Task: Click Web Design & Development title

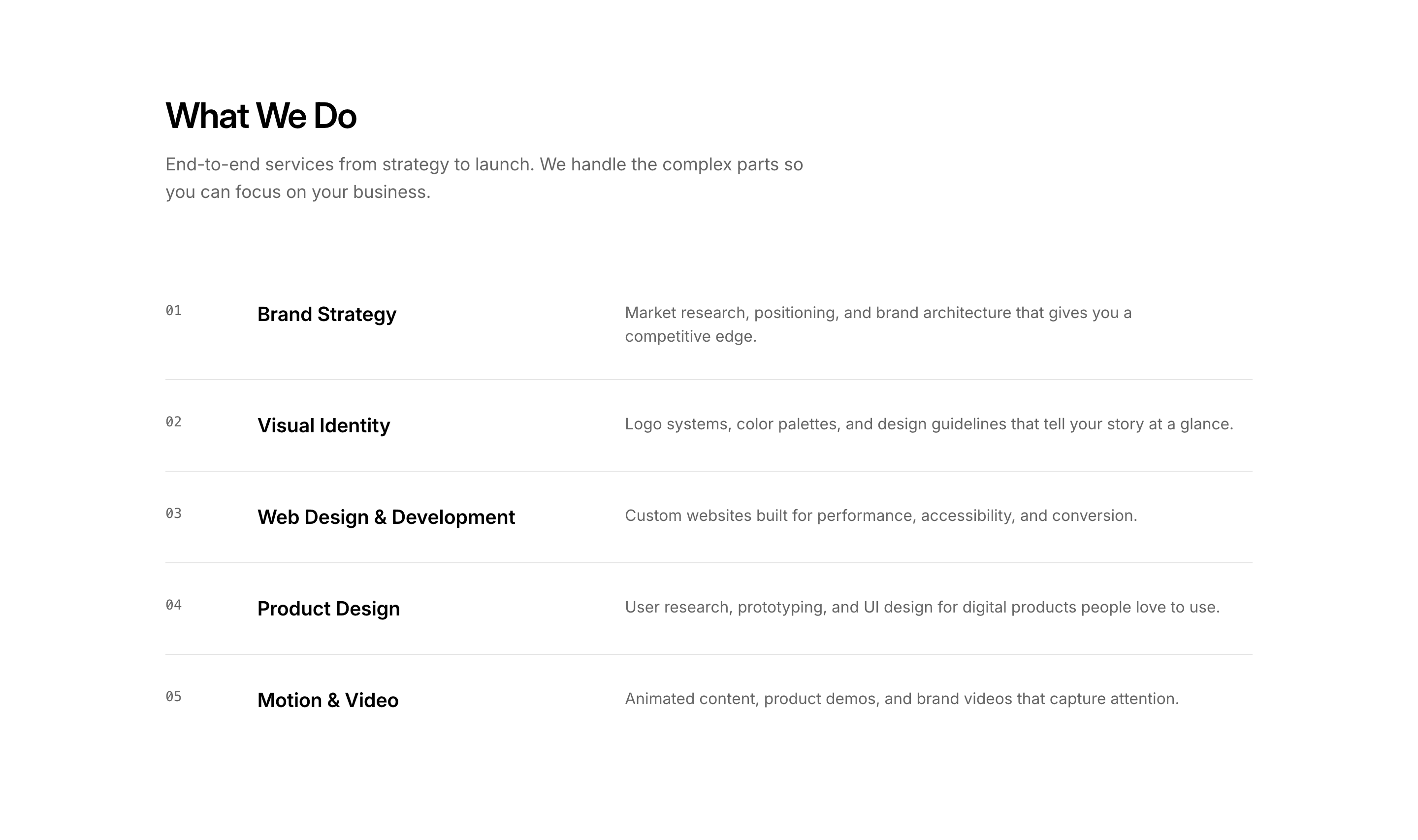Action: [386, 517]
